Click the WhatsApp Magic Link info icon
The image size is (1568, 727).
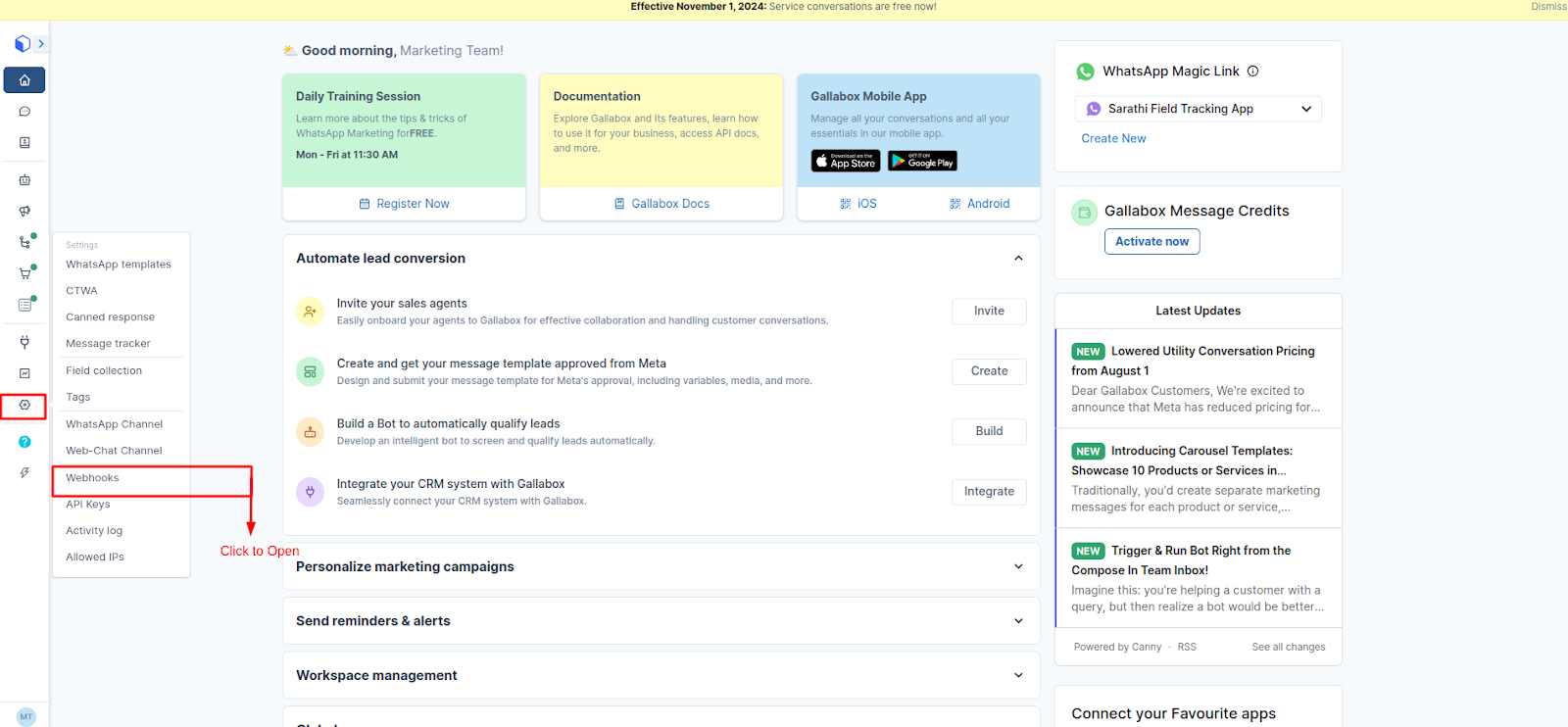(x=1252, y=72)
